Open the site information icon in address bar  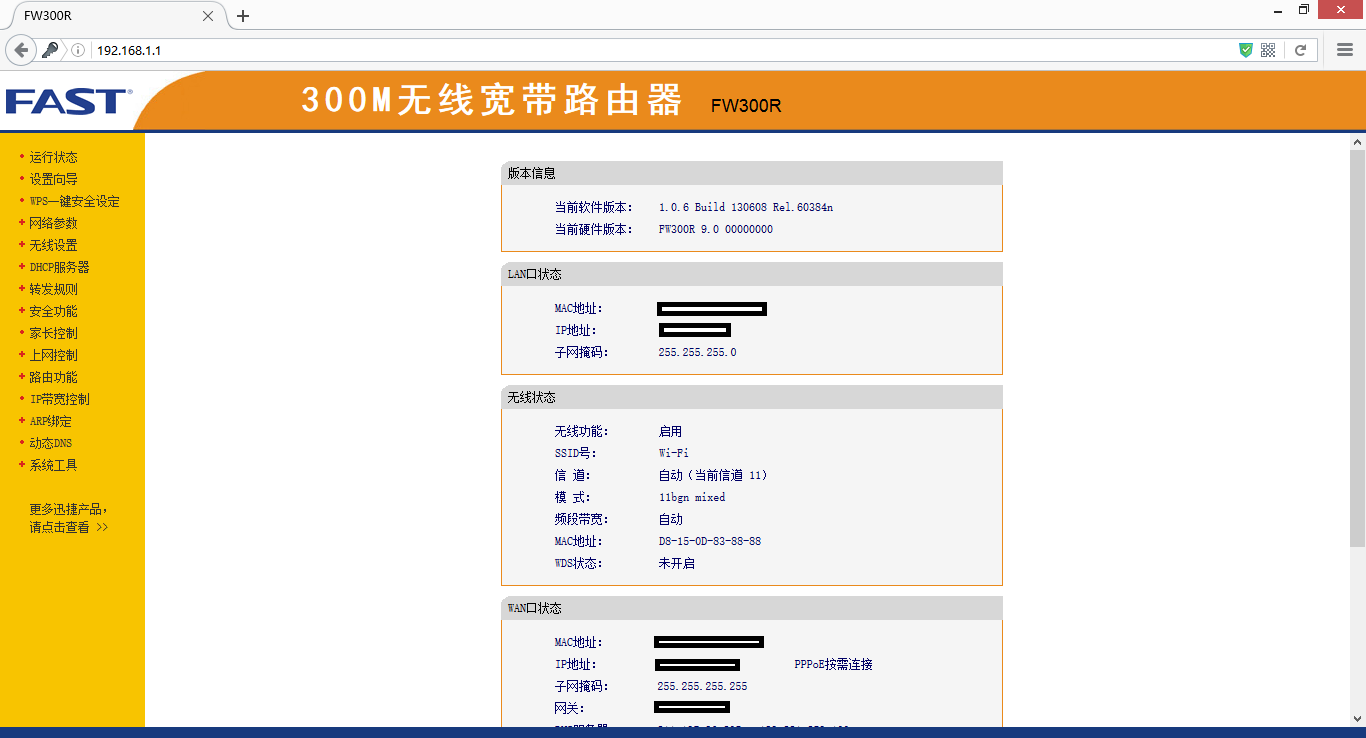(x=78, y=50)
